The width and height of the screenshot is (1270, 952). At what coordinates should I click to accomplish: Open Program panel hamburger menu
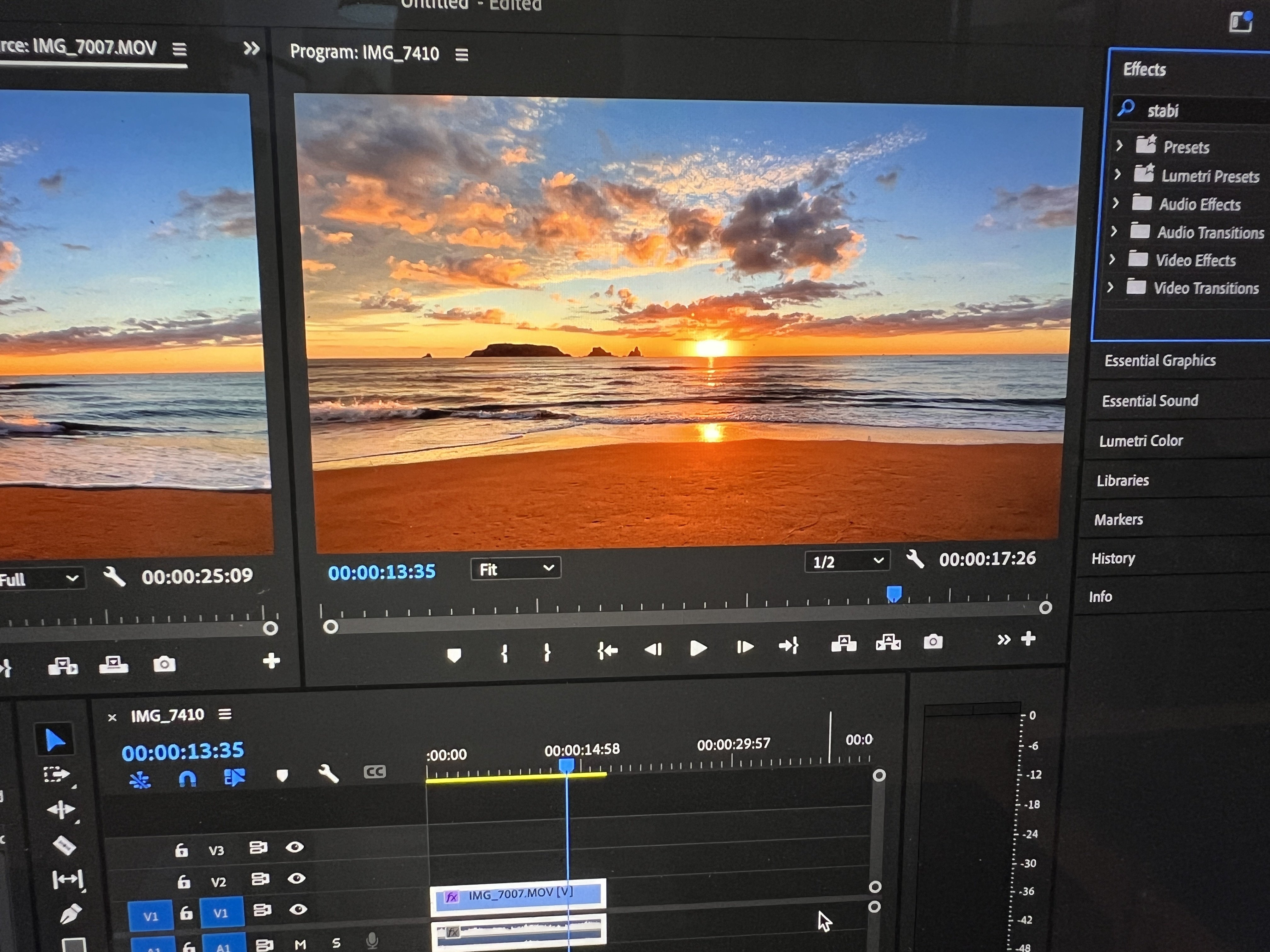[462, 54]
